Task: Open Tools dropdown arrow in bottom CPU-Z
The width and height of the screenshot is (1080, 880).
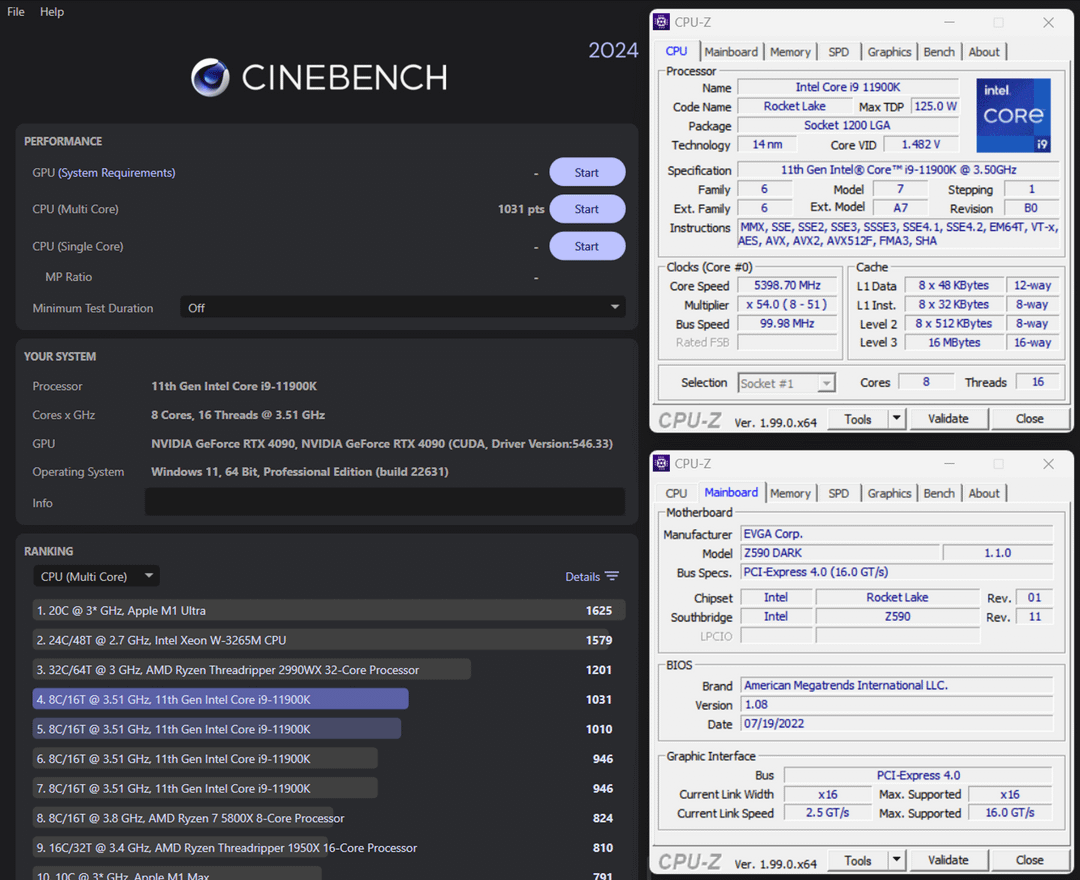Action: coord(896,861)
